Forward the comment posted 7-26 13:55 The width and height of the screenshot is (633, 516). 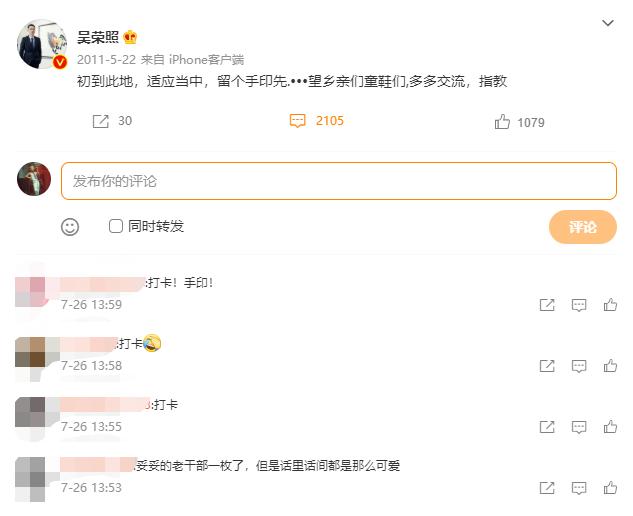tap(547, 427)
